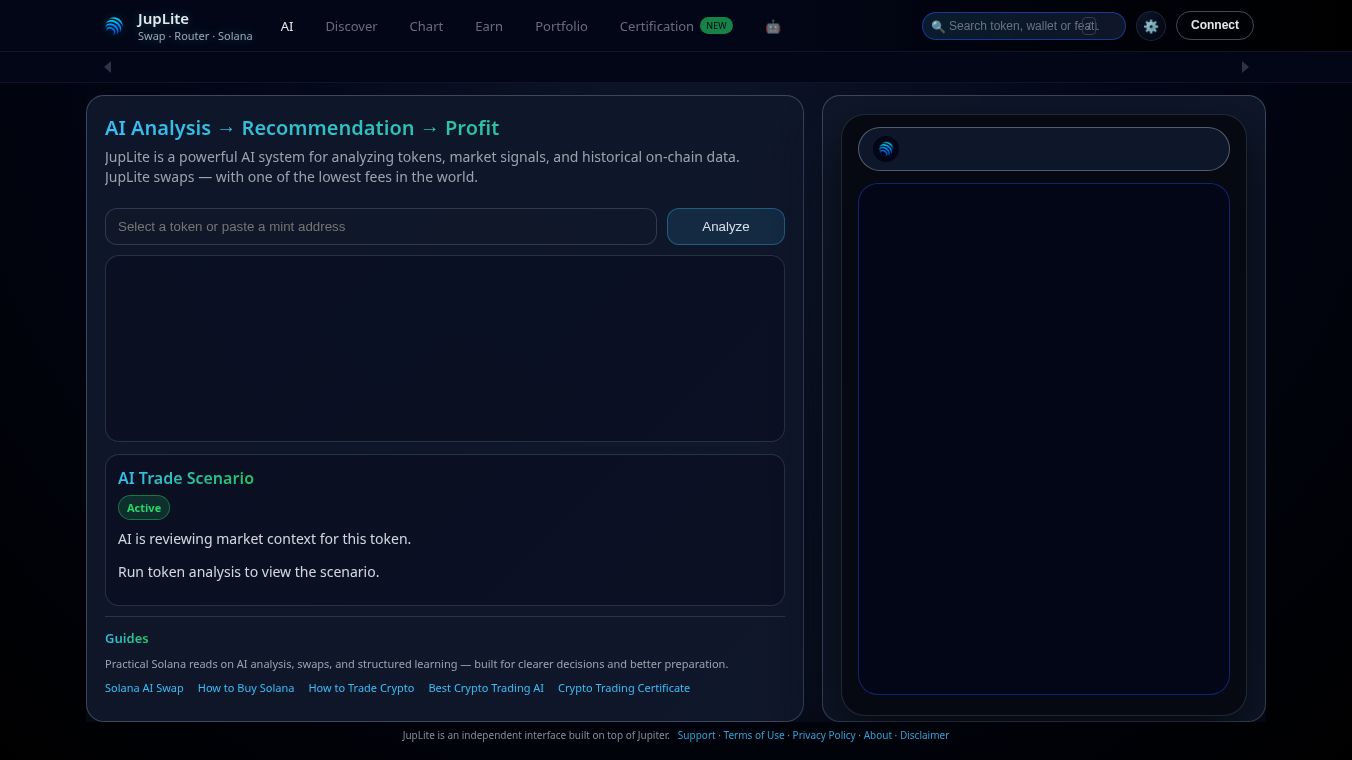The image size is (1352, 760).
Task: Open the robot icon in navigation bar
Action: click(x=773, y=27)
